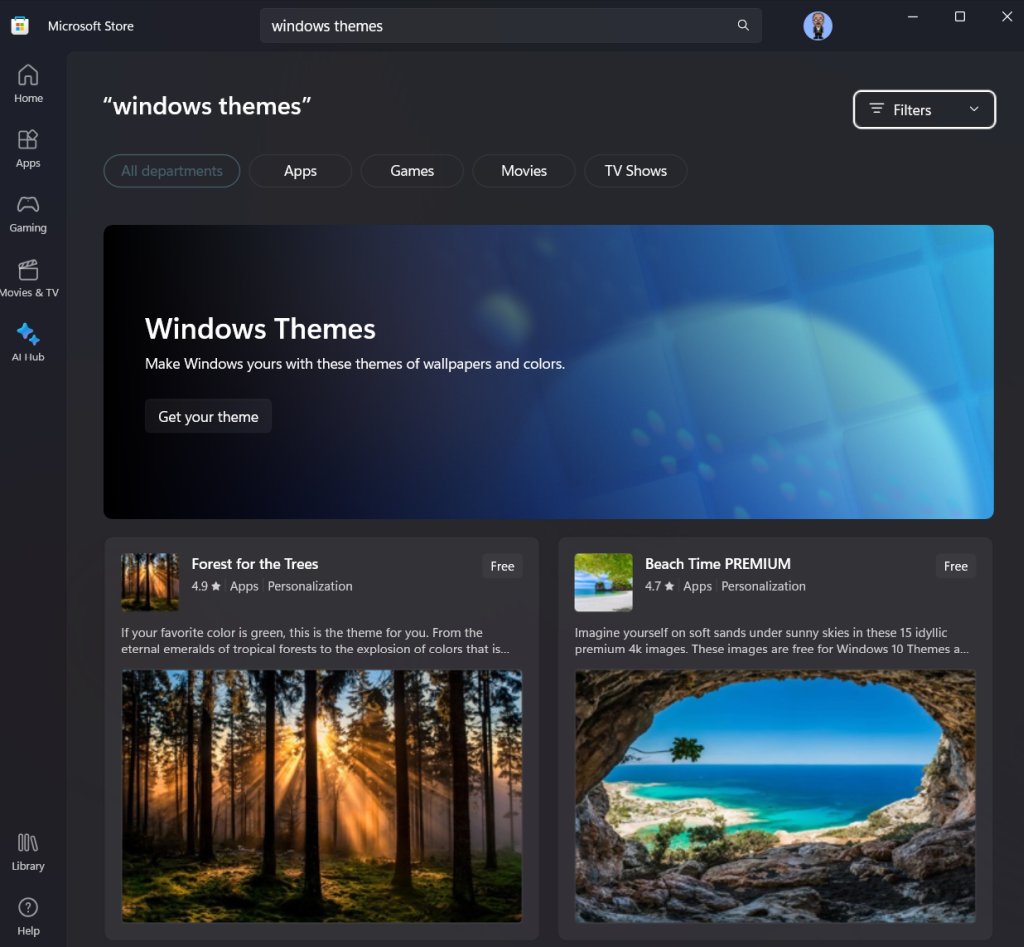Open the Gaming section
The height and width of the screenshot is (947, 1024).
click(x=28, y=214)
